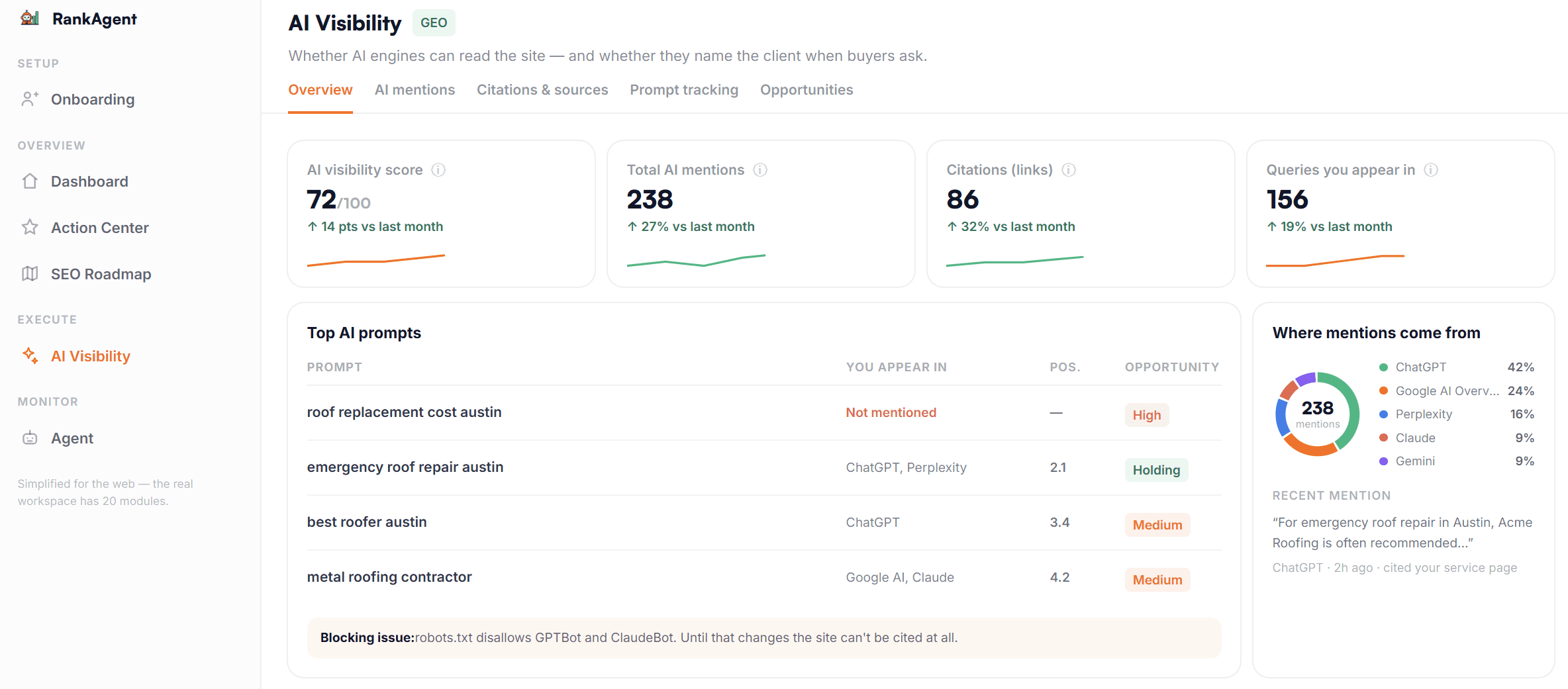The height and width of the screenshot is (689, 1568).
Task: Show info for Citations (links)
Action: (x=1069, y=170)
